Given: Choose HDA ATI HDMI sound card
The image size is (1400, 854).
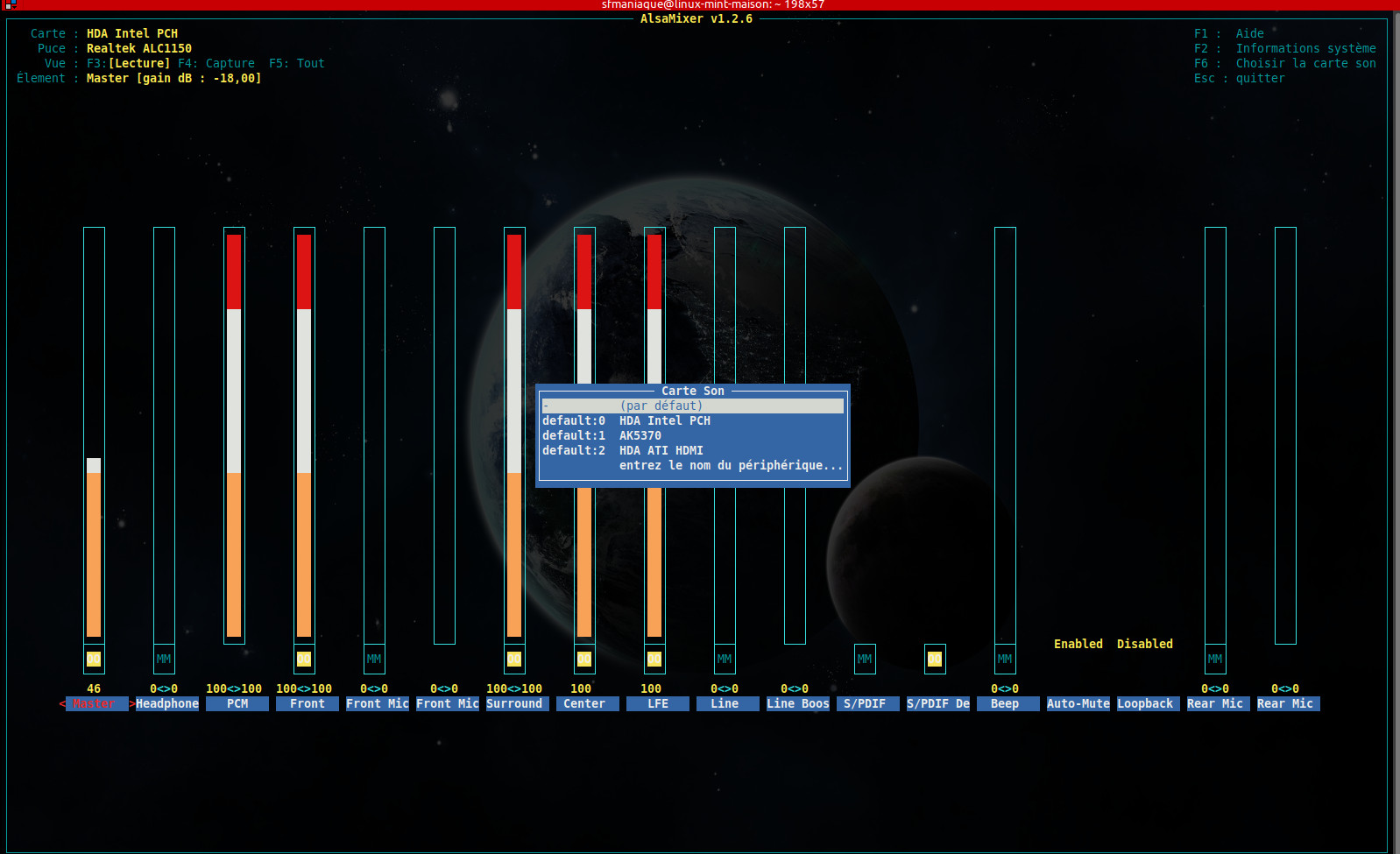Looking at the screenshot, I should [661, 451].
